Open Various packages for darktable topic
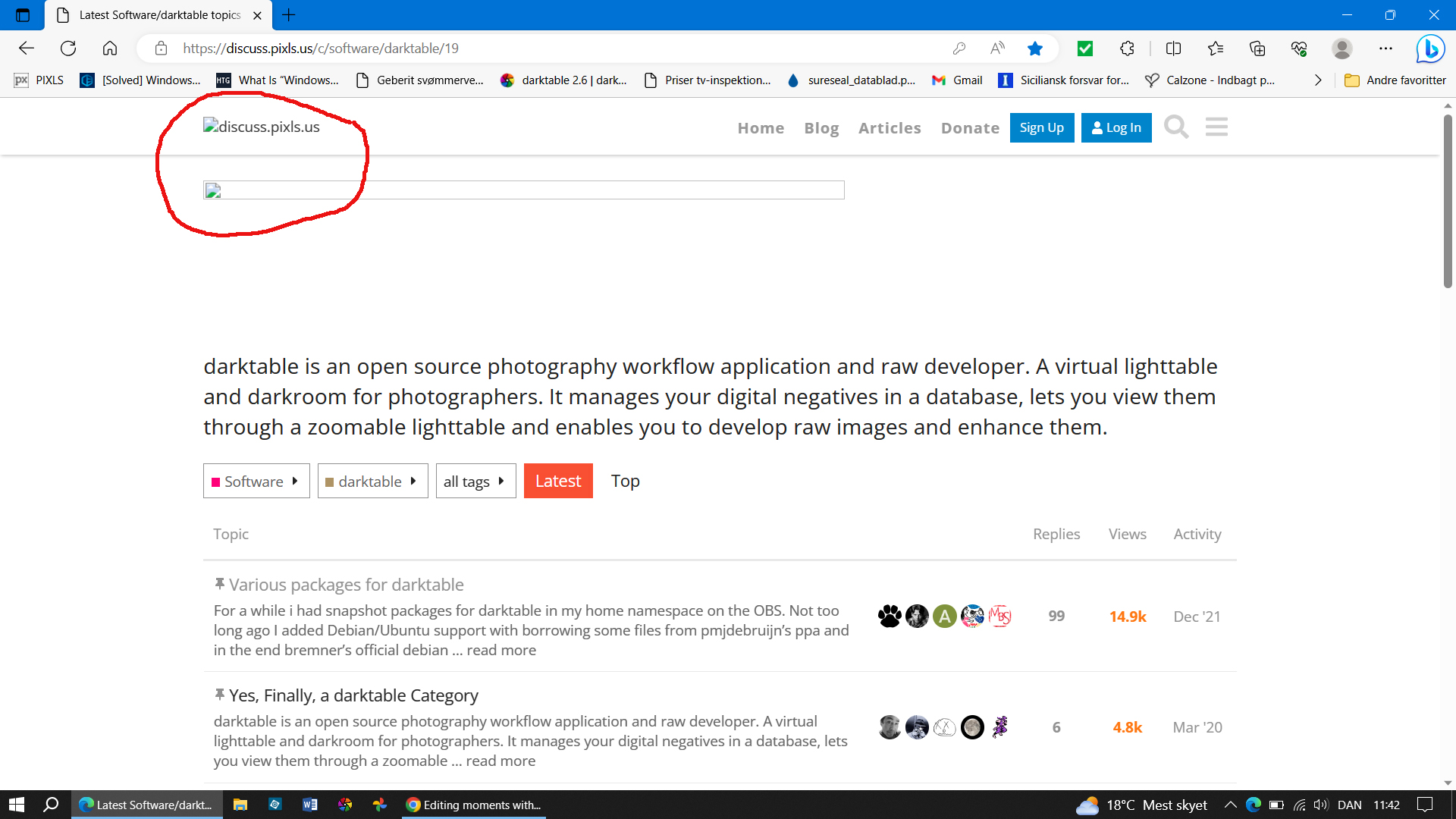Viewport: 1456px width, 819px height. tap(347, 585)
